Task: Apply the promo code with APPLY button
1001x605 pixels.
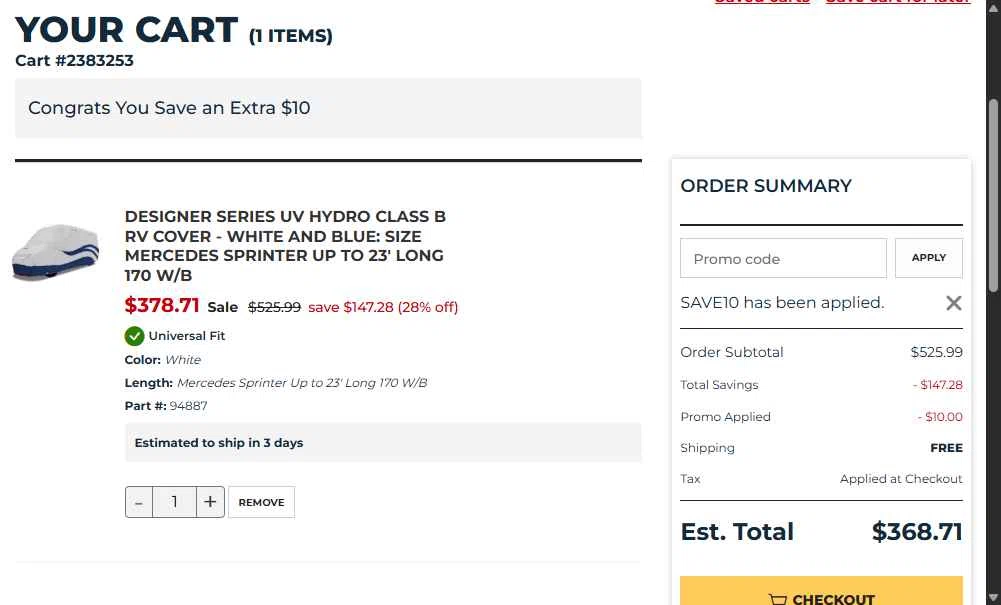Action: coord(928,258)
